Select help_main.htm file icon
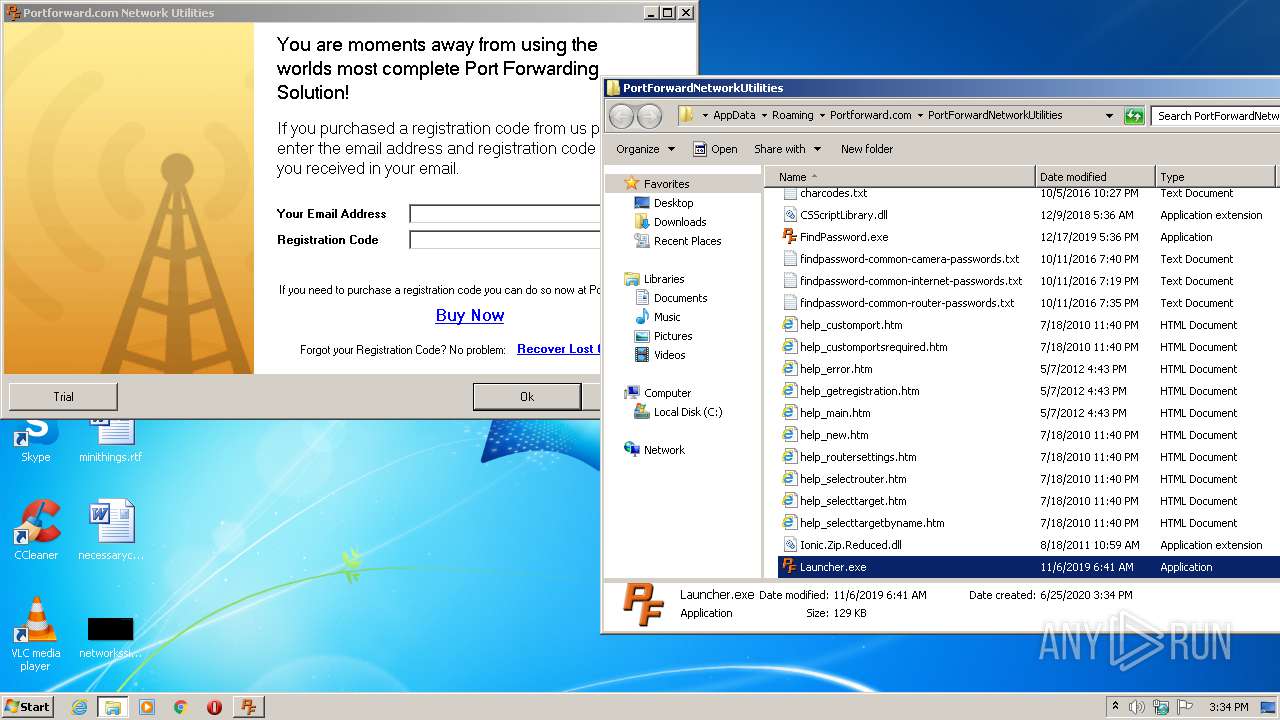Screen dimensions: 1280x720 click(x=789, y=413)
